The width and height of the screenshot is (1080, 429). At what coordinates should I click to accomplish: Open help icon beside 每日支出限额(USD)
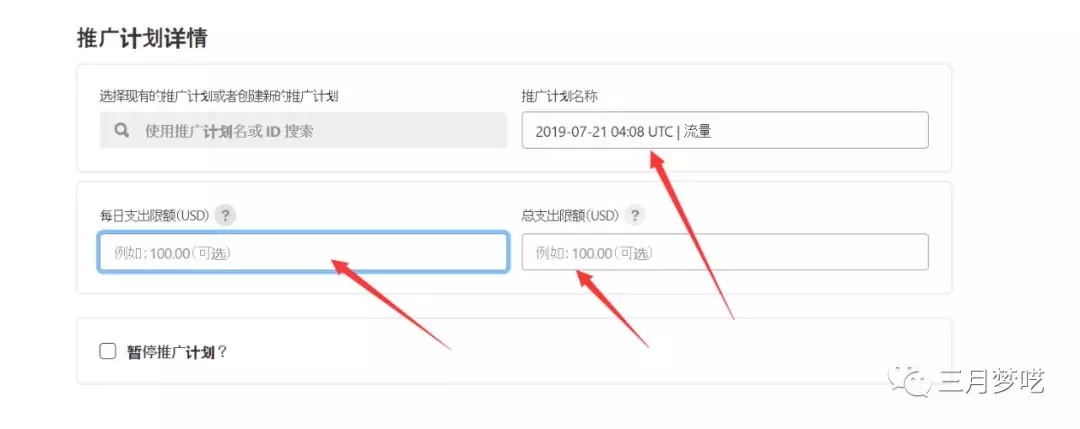[x=225, y=216]
